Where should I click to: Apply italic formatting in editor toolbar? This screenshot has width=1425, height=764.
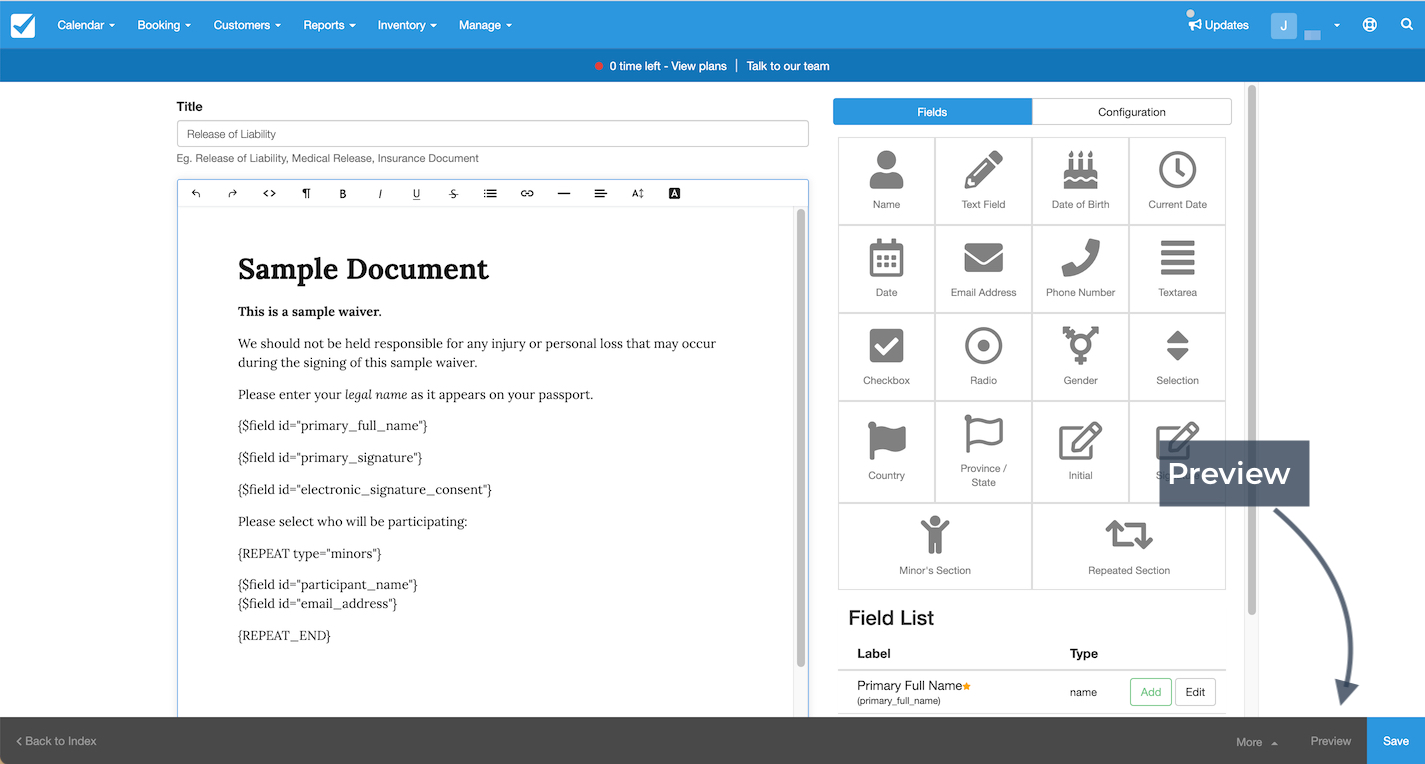[x=380, y=193]
